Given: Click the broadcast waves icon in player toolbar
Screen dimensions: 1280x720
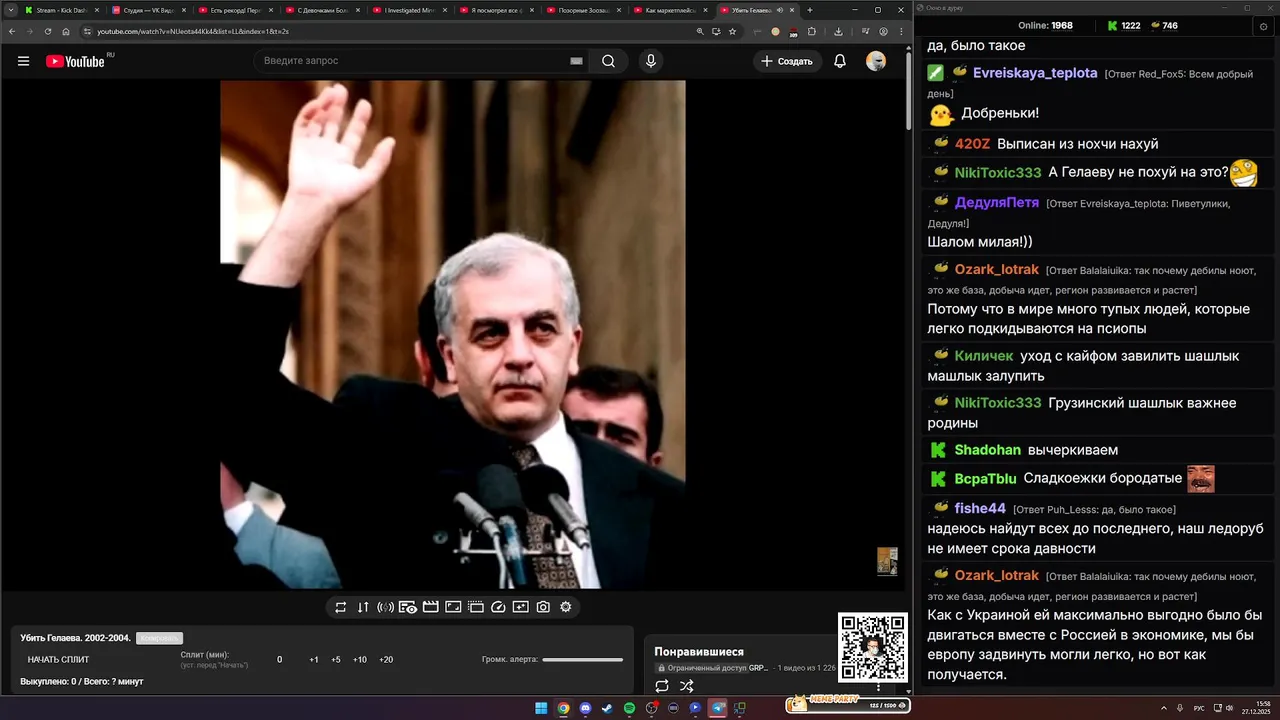Looking at the screenshot, I should [385, 607].
